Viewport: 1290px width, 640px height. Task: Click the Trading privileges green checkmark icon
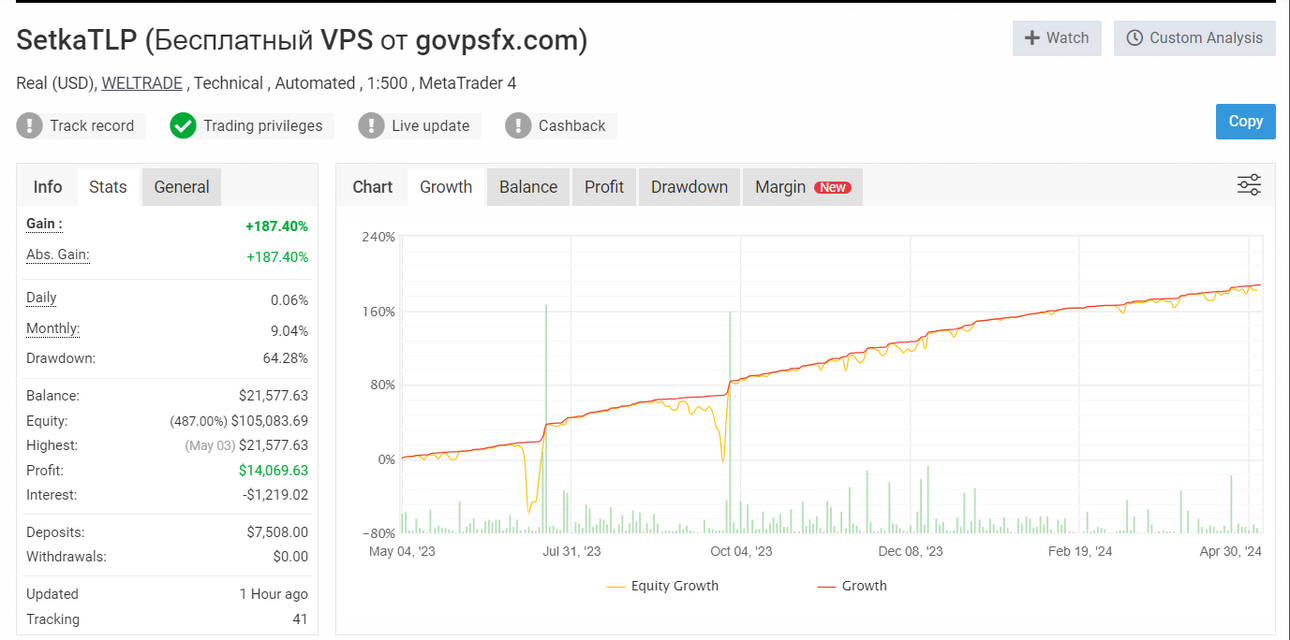click(x=183, y=126)
